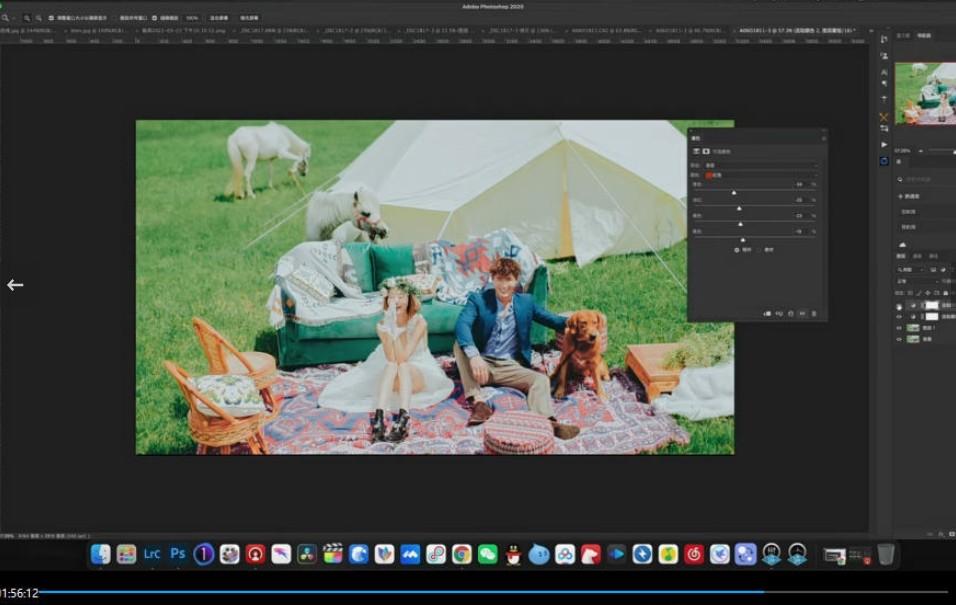The image size is (956, 605).
Task: Launch Google Chrome from the Dock
Action: coord(461,554)
